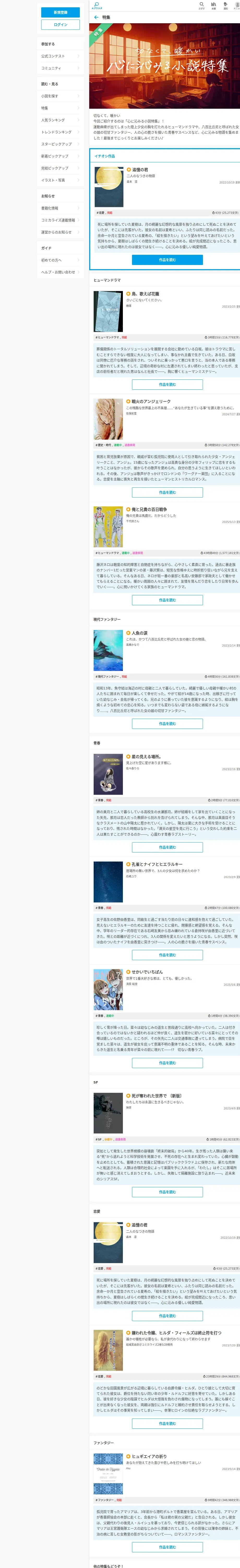
Task: Expand the 人気ランキング sidebar chevron
Action: [78, 120]
